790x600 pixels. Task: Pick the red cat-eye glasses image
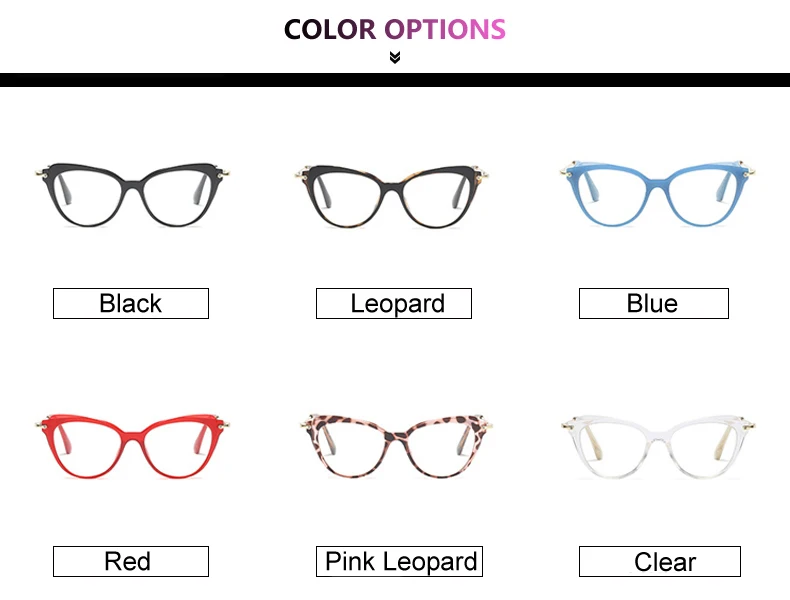[133, 446]
